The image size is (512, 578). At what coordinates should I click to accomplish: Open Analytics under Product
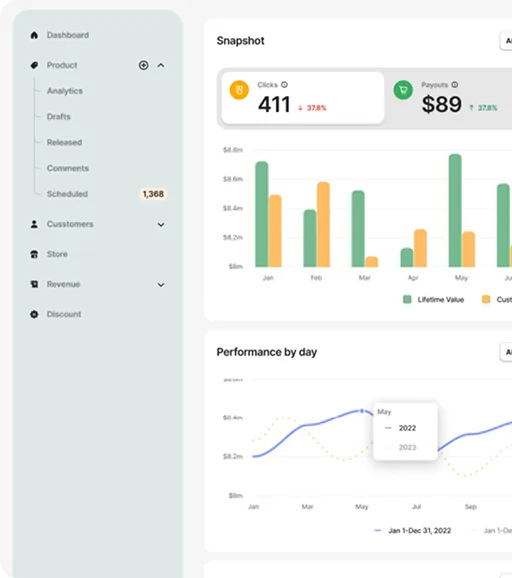(65, 91)
